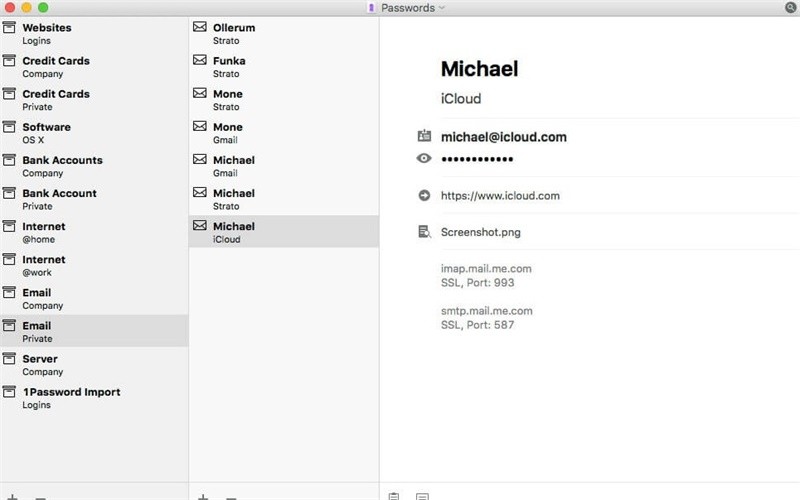Click the archive icon of Bank Account Private
Viewport: 800px width, 500px height.
click(9, 193)
